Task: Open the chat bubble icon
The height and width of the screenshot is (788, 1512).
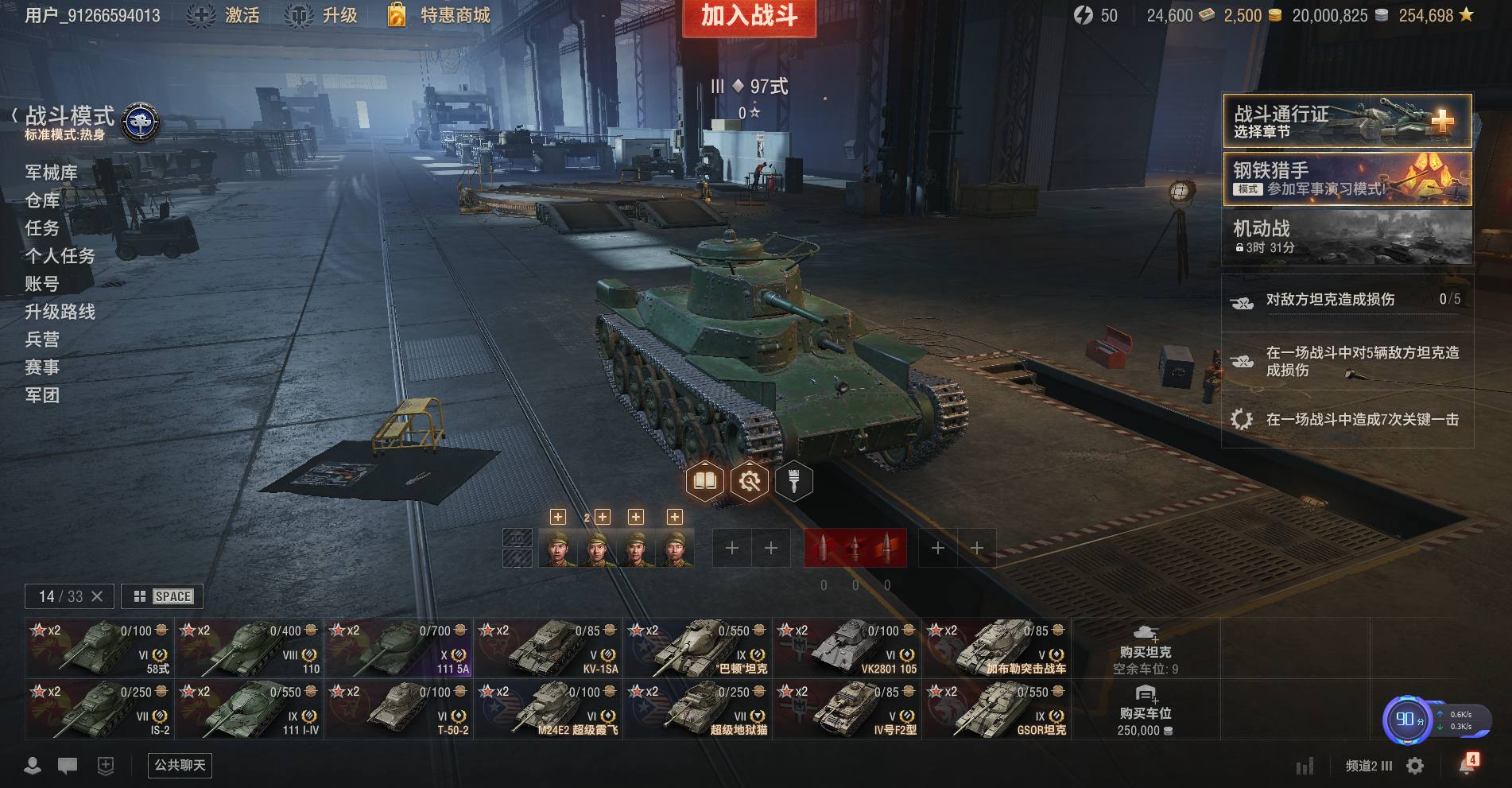Action: [68, 766]
